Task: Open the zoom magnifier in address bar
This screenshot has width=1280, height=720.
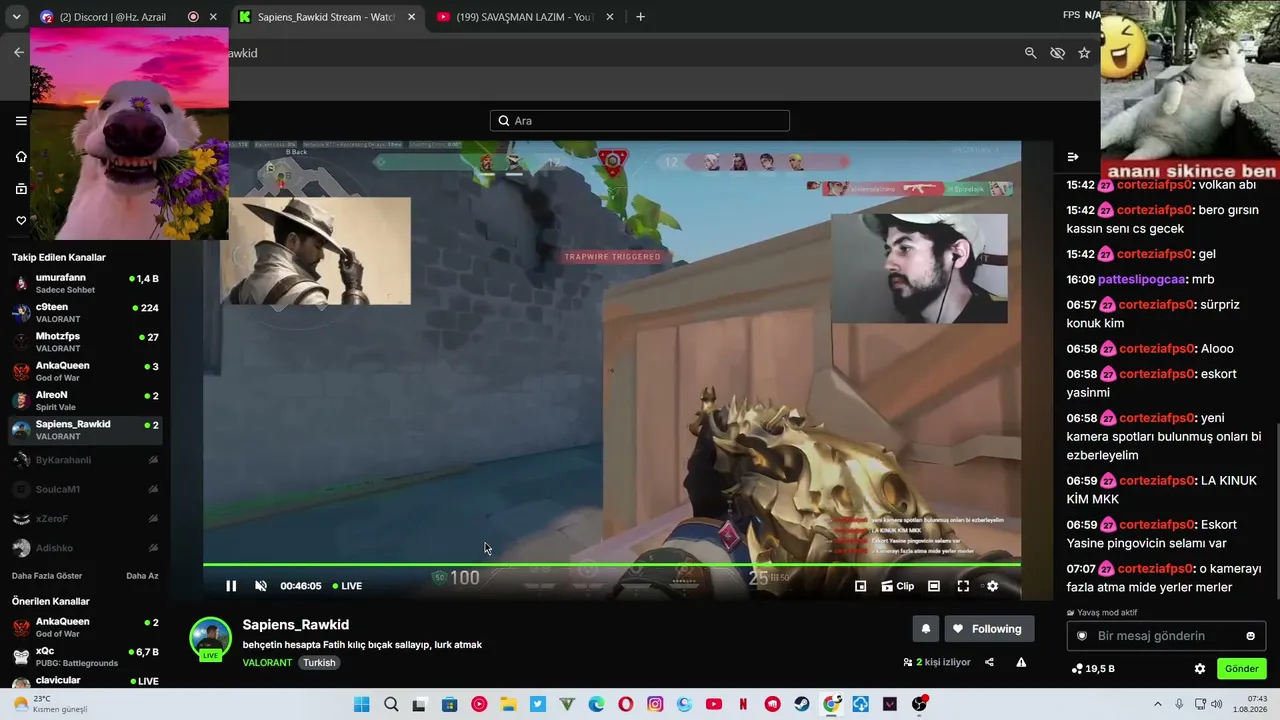Action: pos(1031,53)
